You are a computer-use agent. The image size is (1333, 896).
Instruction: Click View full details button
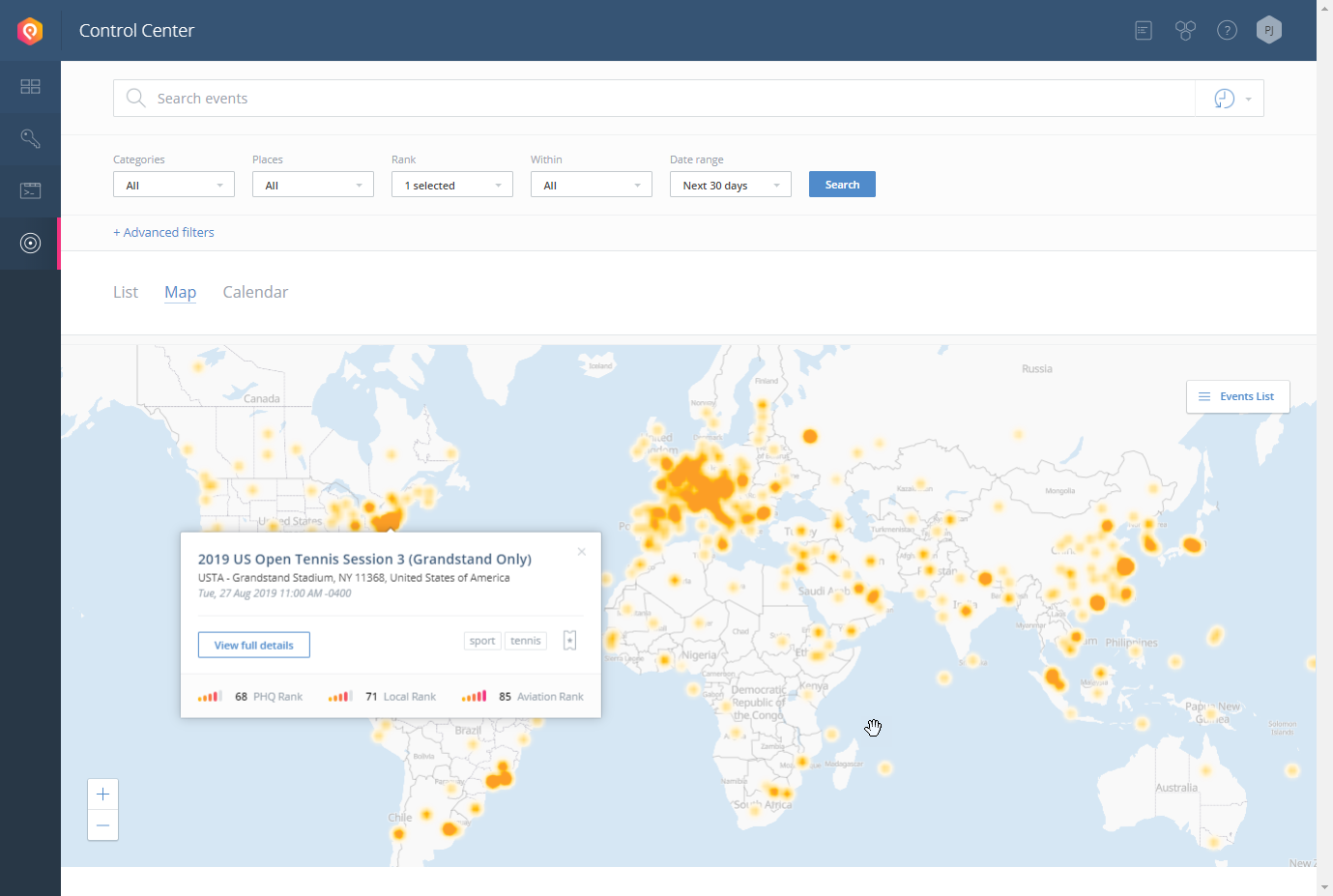pos(254,645)
